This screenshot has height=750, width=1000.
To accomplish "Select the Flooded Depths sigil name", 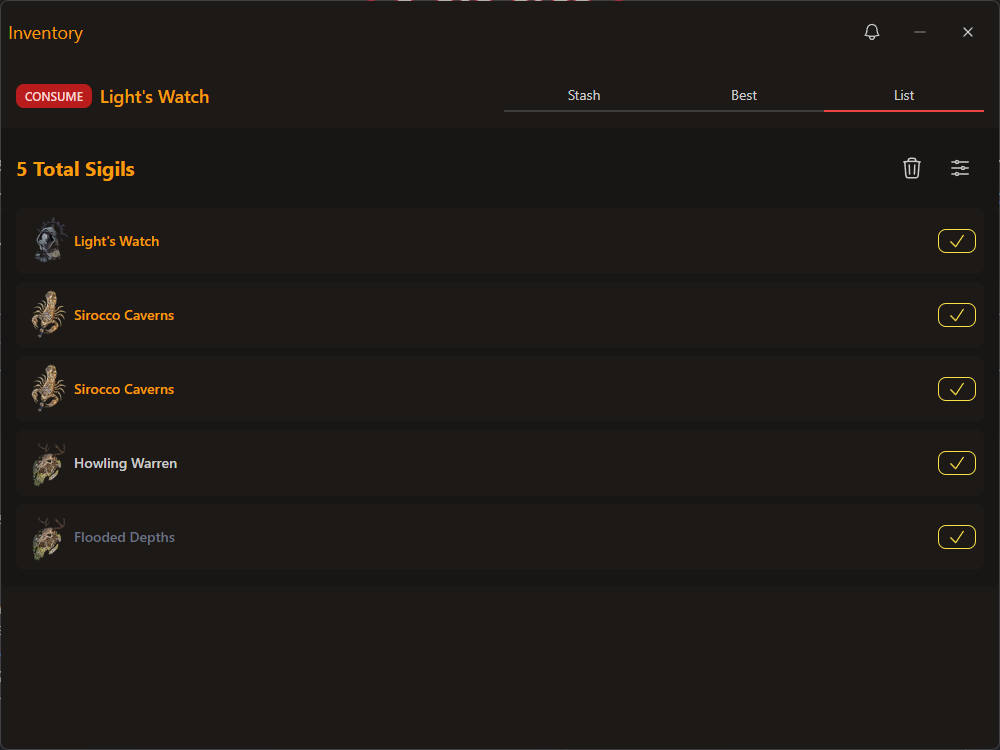I will [x=124, y=537].
